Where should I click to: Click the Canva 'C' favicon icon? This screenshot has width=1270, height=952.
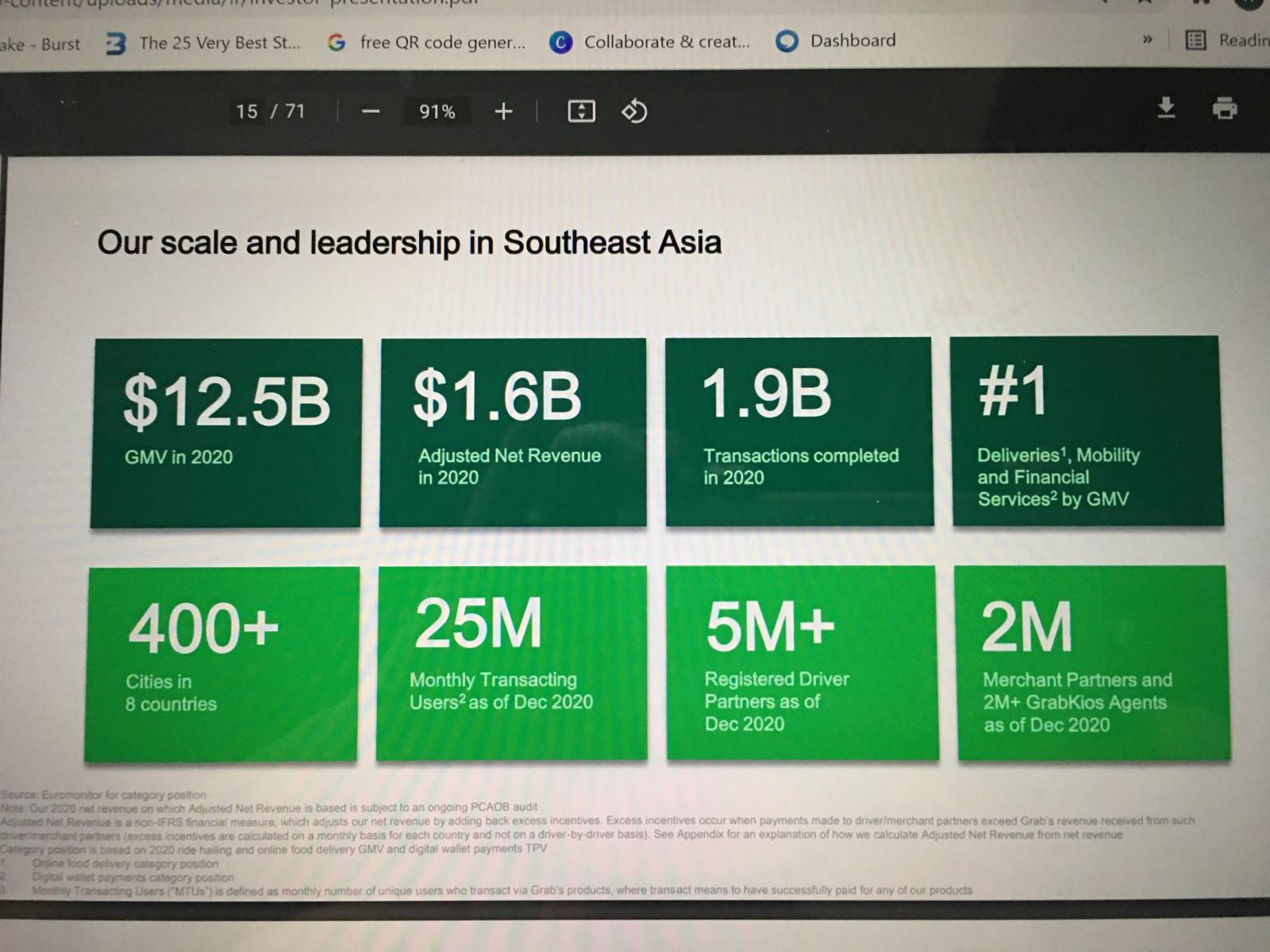(561, 42)
